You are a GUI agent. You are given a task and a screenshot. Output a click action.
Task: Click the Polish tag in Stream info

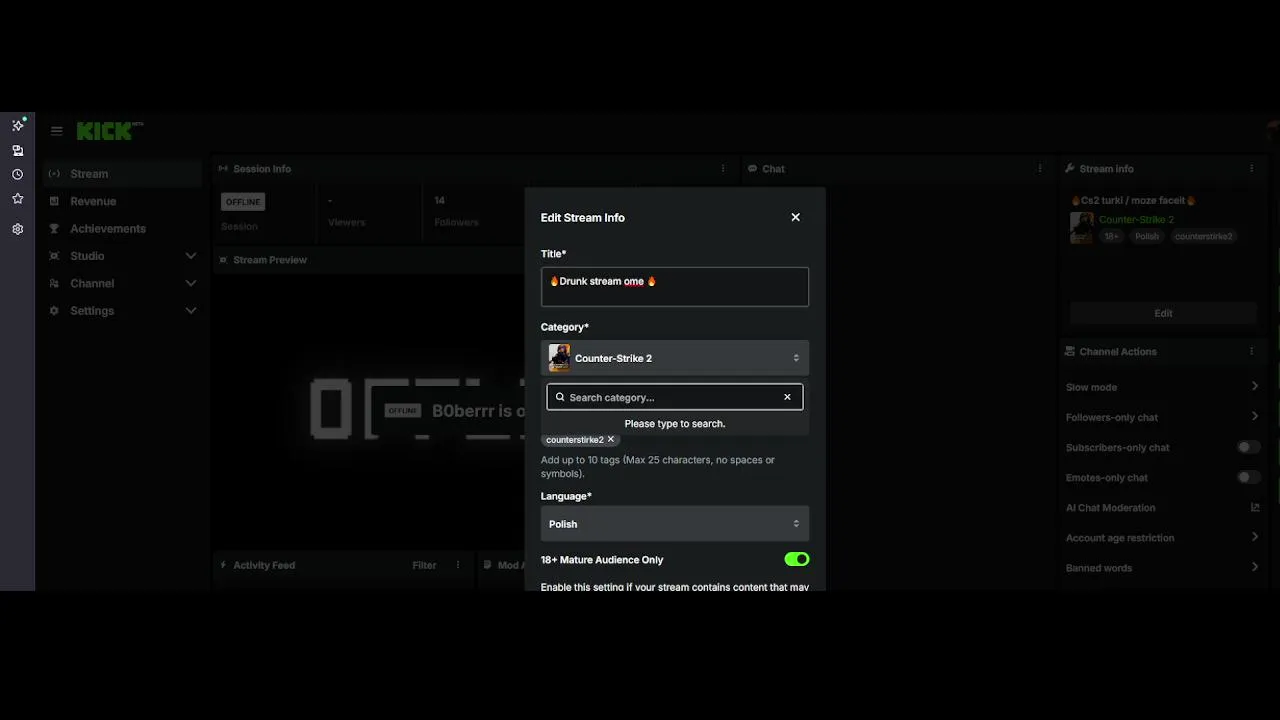click(1147, 237)
